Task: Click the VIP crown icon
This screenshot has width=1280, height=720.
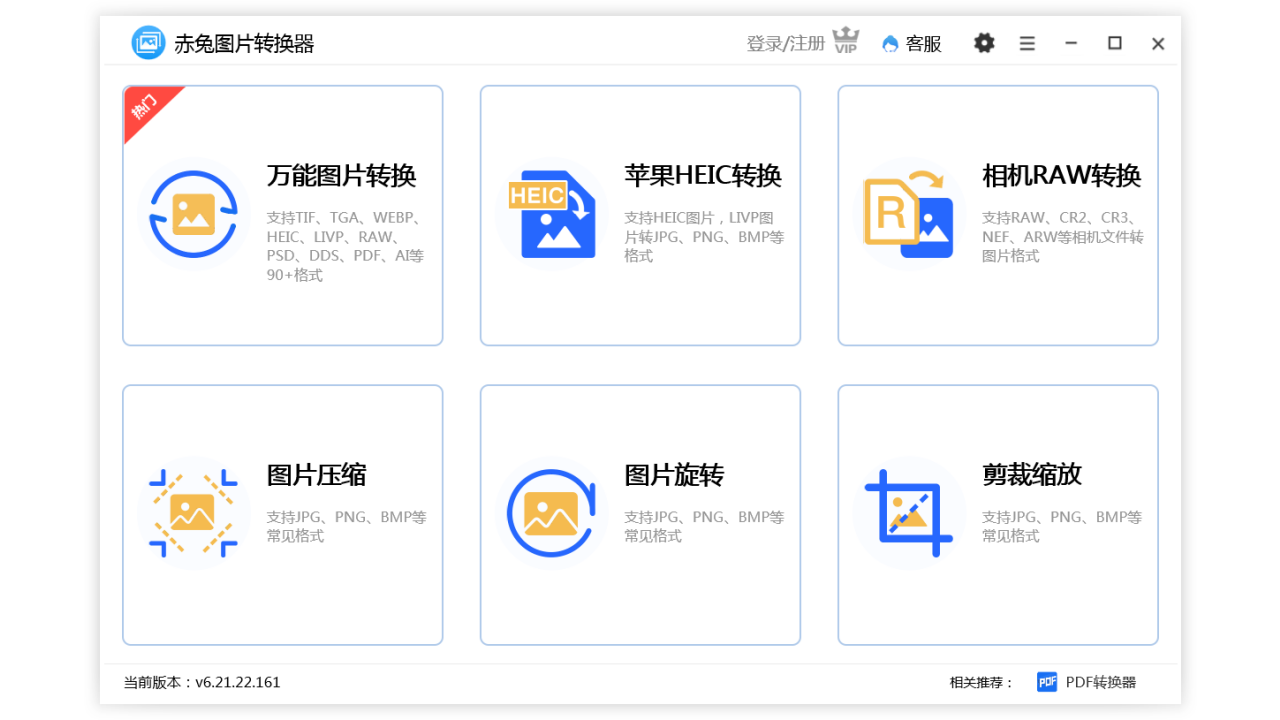Action: [x=846, y=41]
